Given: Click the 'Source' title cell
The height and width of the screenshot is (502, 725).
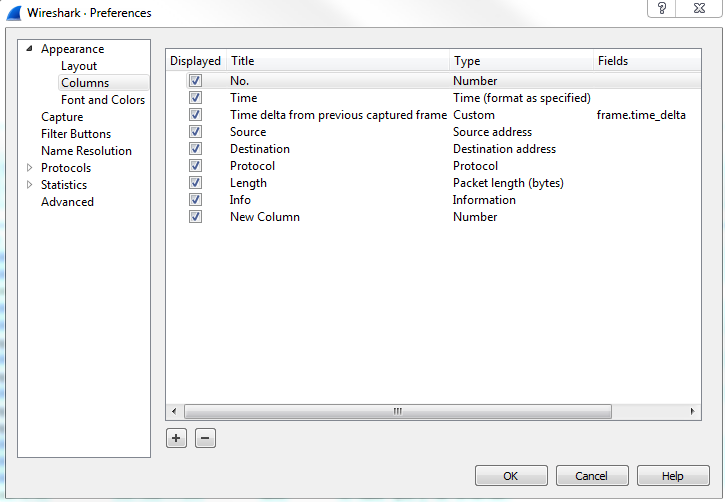Looking at the screenshot, I should (248, 132).
